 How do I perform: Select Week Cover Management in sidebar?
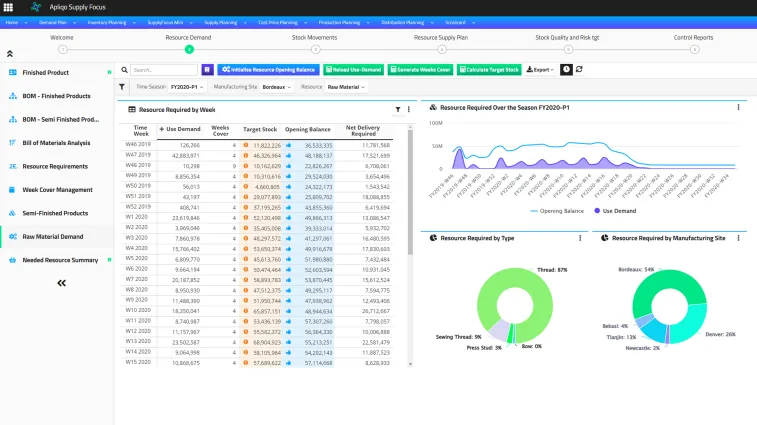pyautogui.click(x=56, y=189)
